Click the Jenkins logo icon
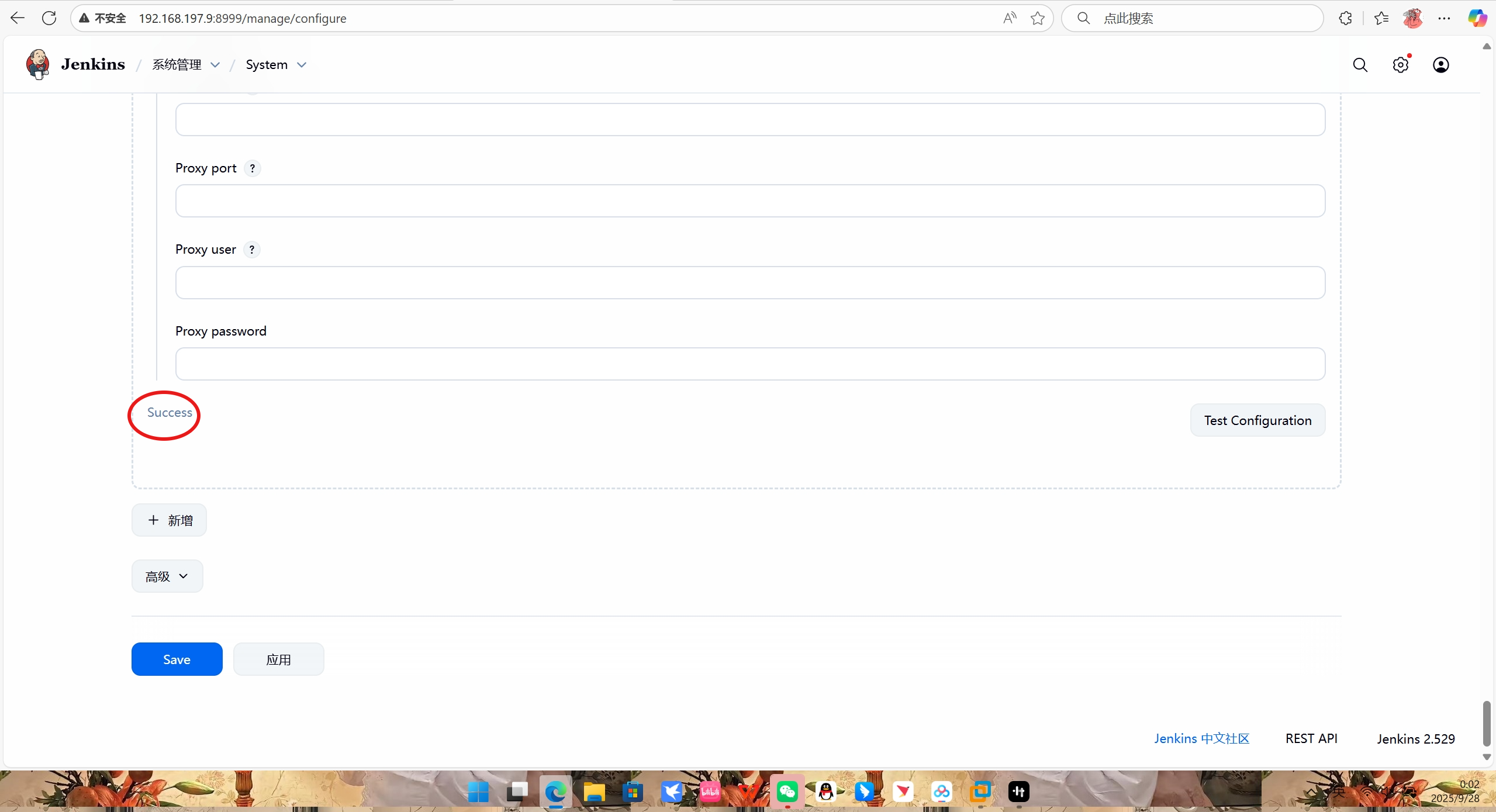This screenshot has width=1496, height=812. click(x=38, y=64)
